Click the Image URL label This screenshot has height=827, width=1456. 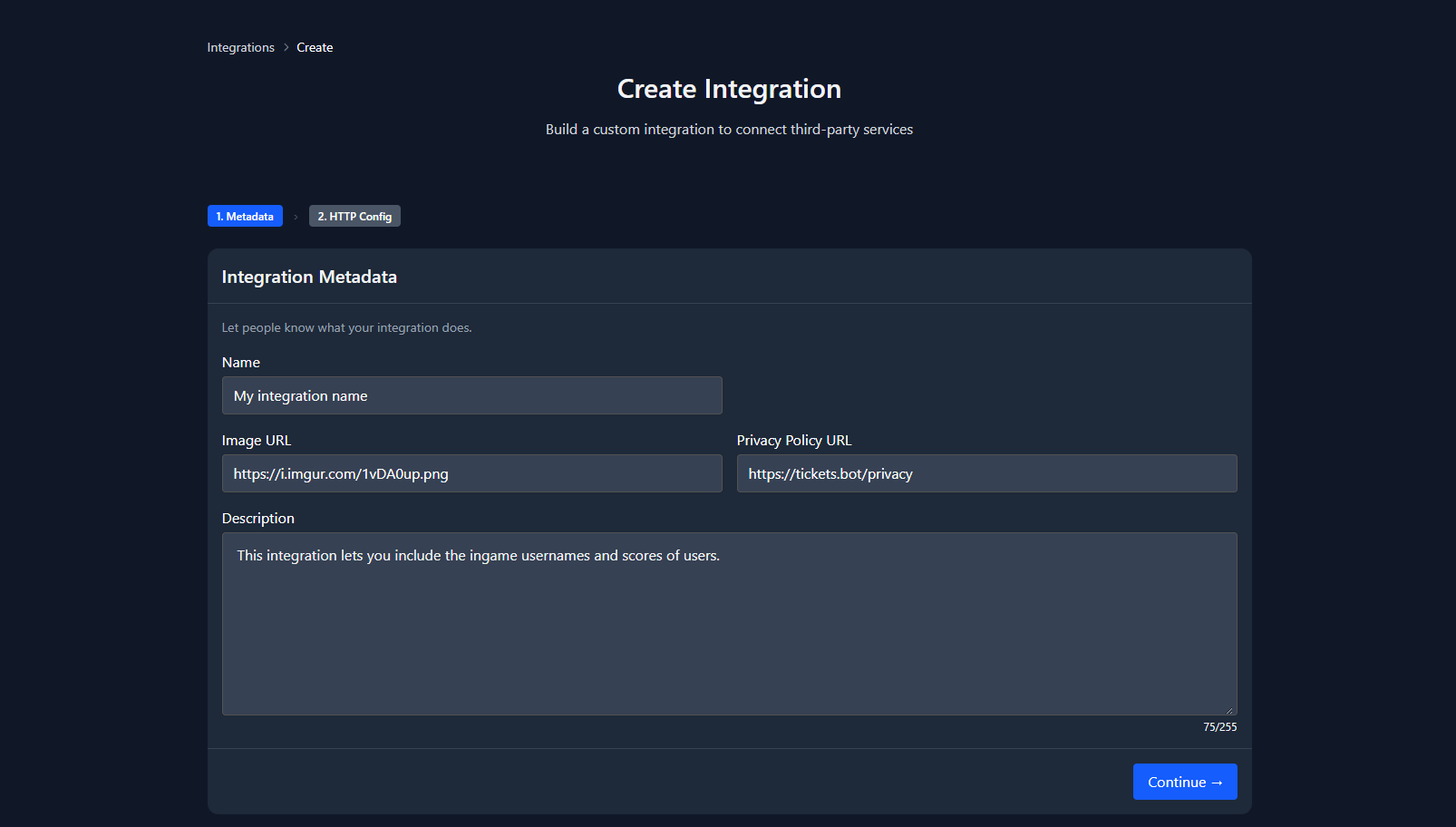pyautogui.click(x=257, y=440)
